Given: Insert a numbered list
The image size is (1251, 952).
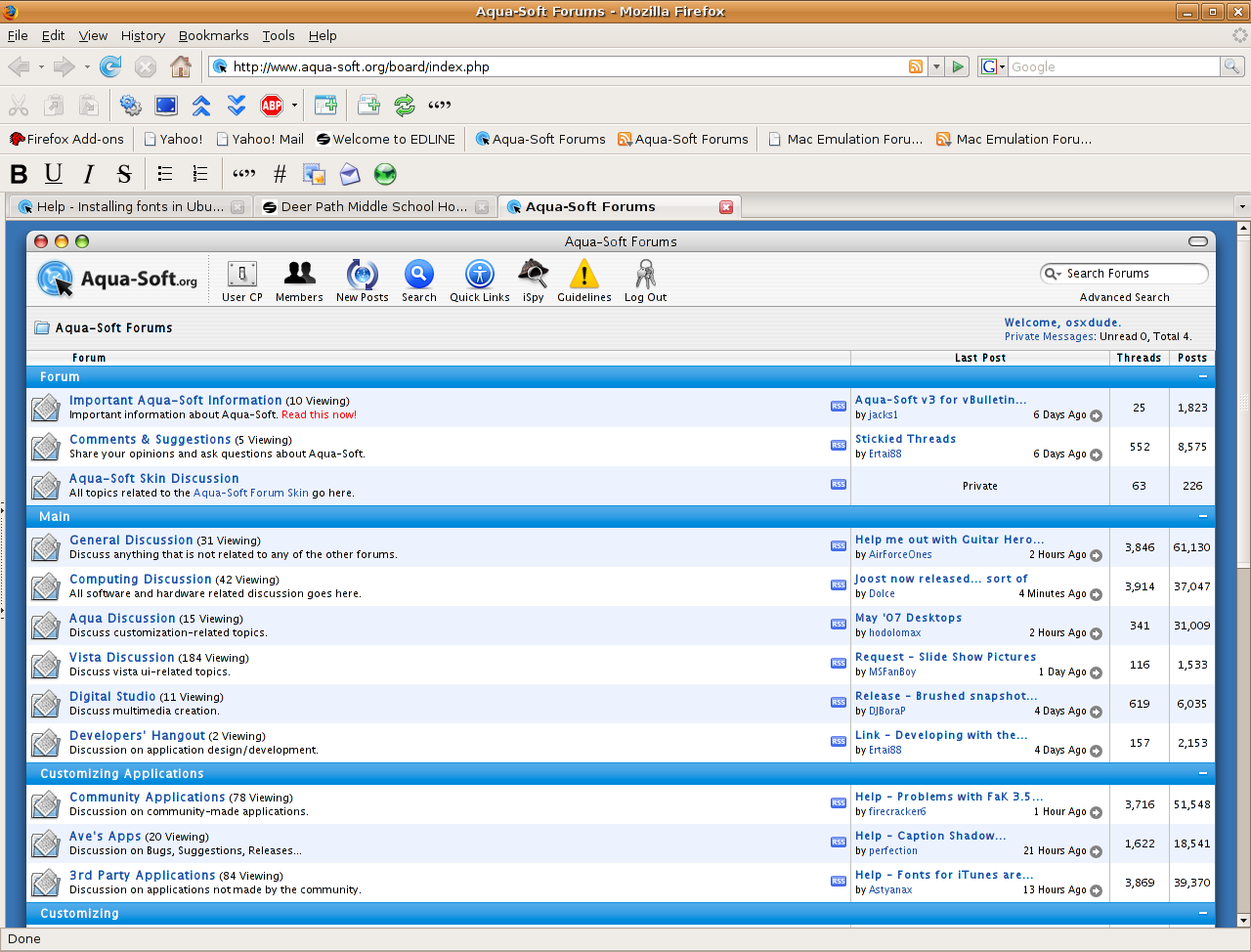Looking at the screenshot, I should point(200,174).
